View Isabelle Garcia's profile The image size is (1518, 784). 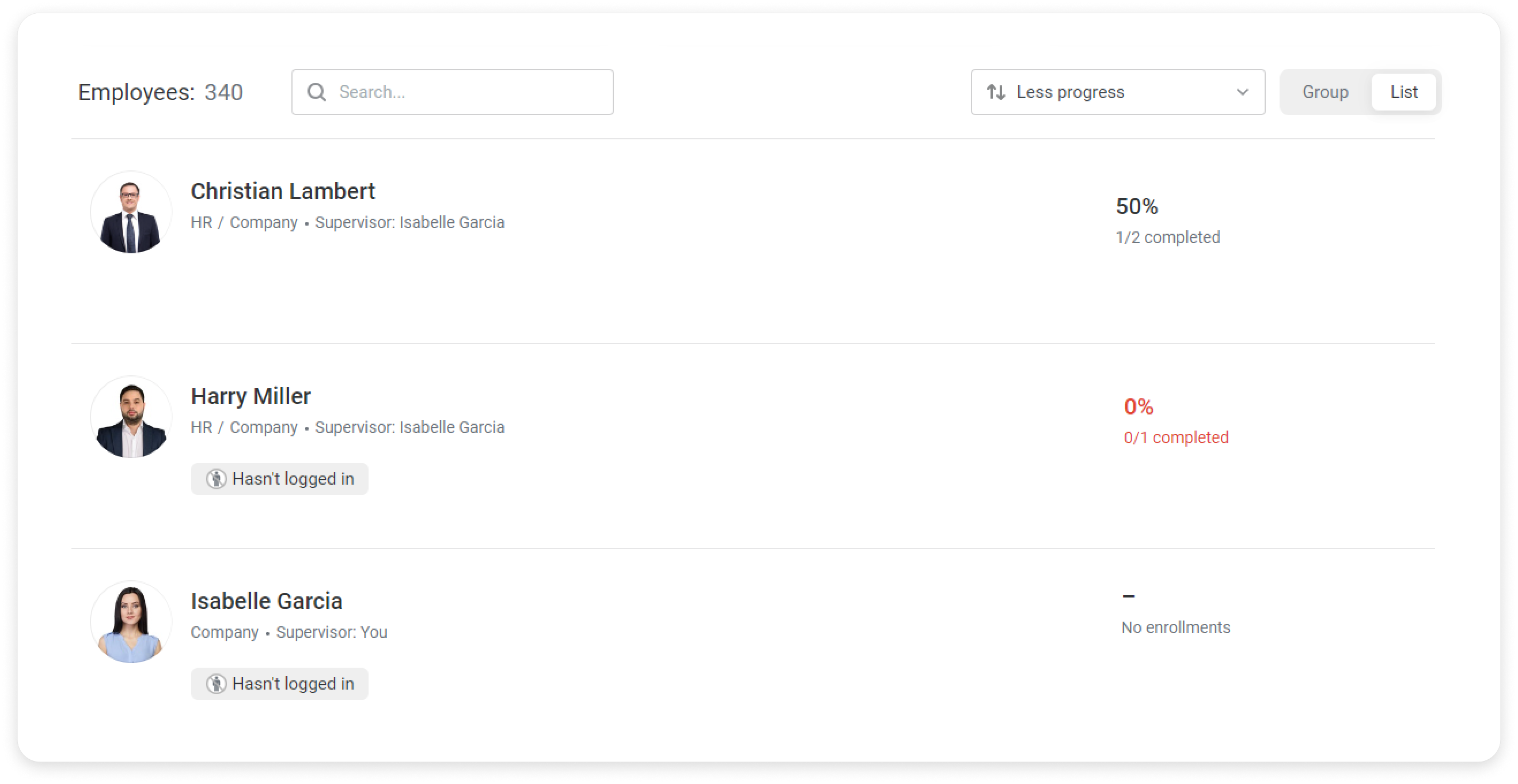point(267,601)
